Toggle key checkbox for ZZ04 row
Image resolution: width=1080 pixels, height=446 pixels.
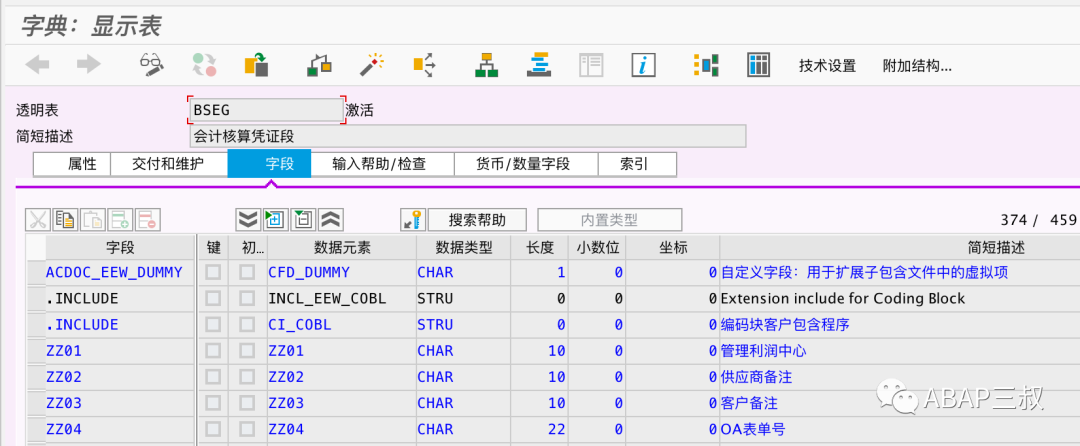(x=214, y=429)
